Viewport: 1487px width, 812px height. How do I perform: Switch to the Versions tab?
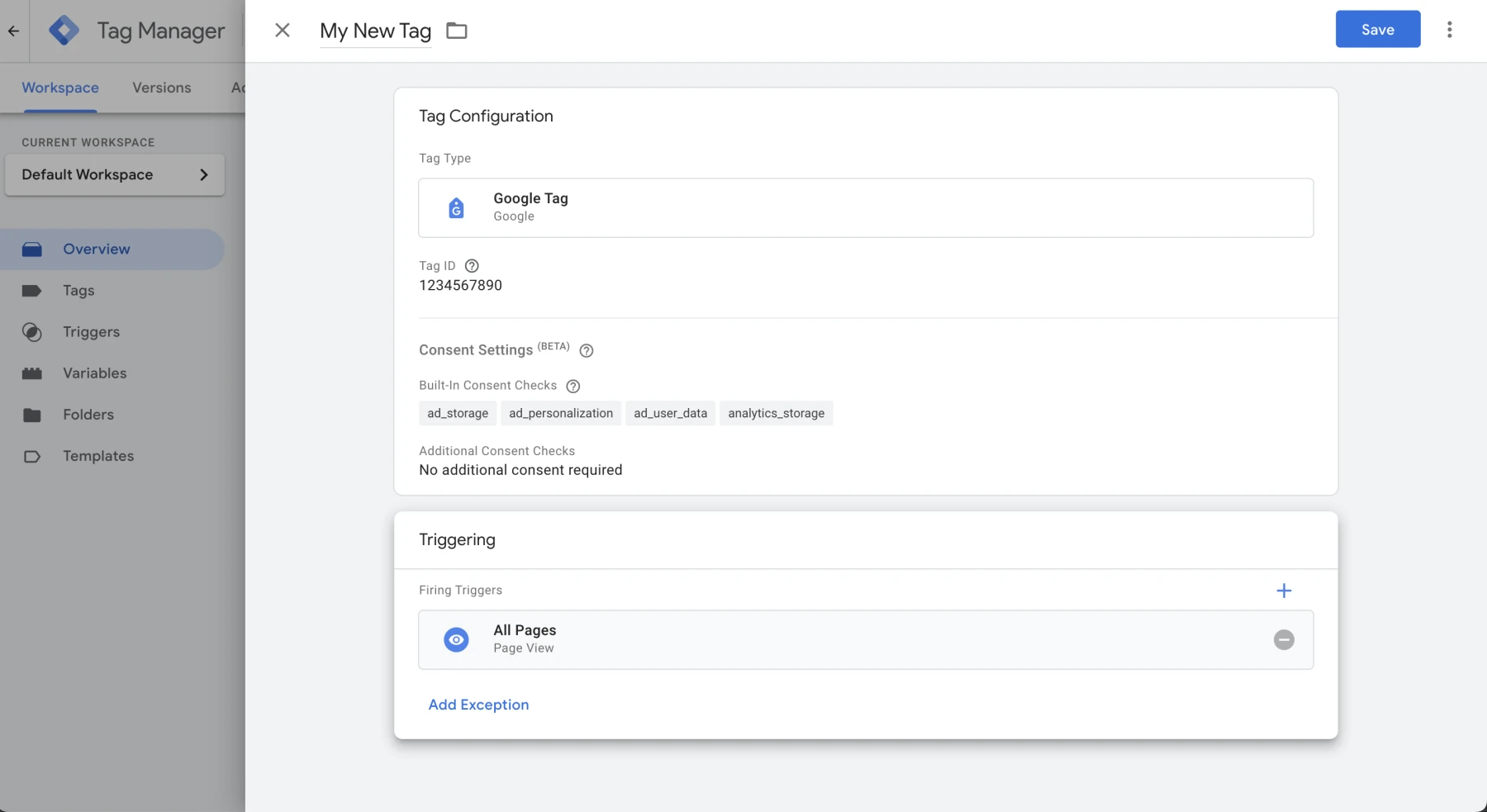162,88
